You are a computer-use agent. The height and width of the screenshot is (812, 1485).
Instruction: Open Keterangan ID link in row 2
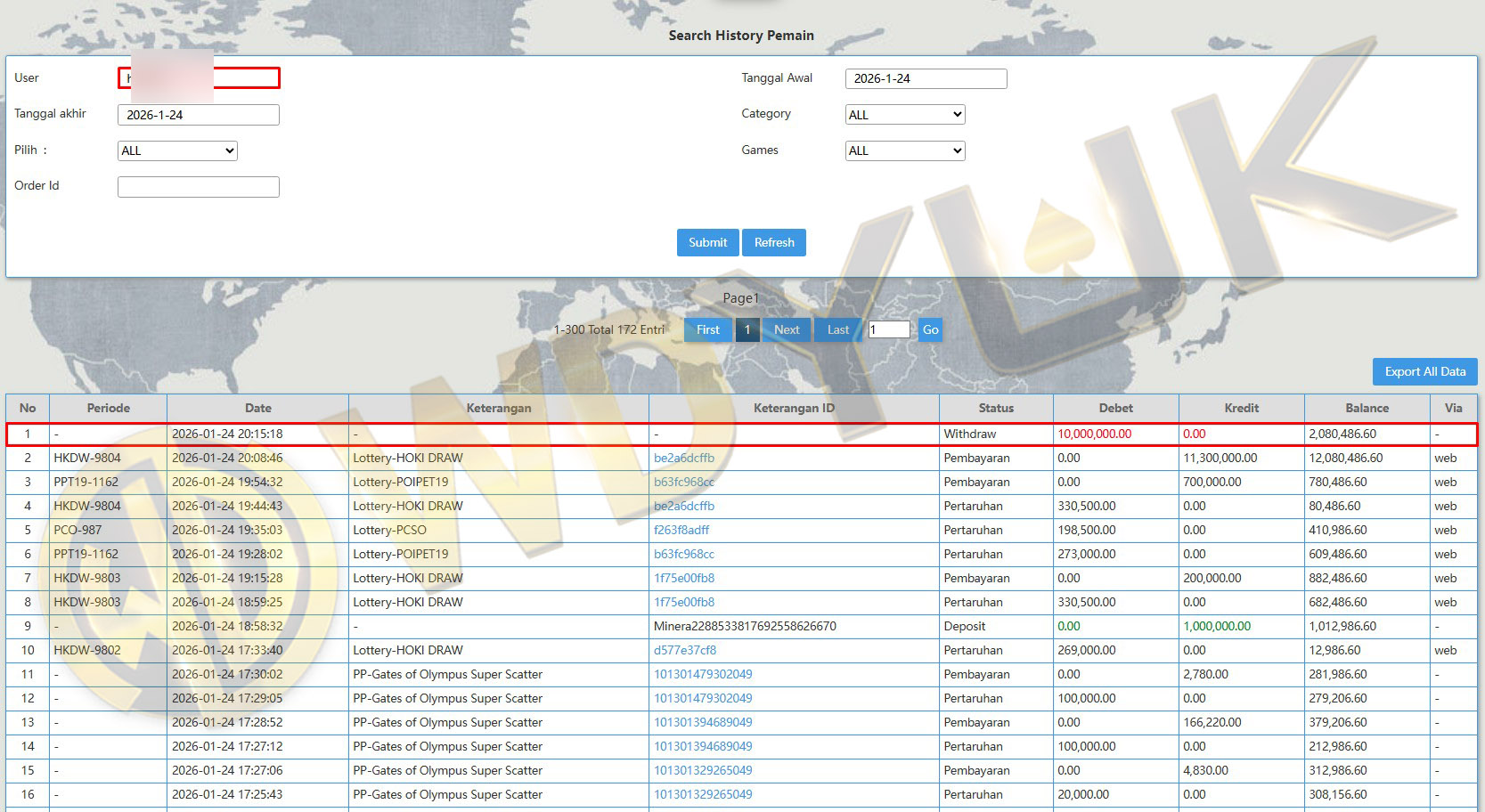[x=683, y=458]
